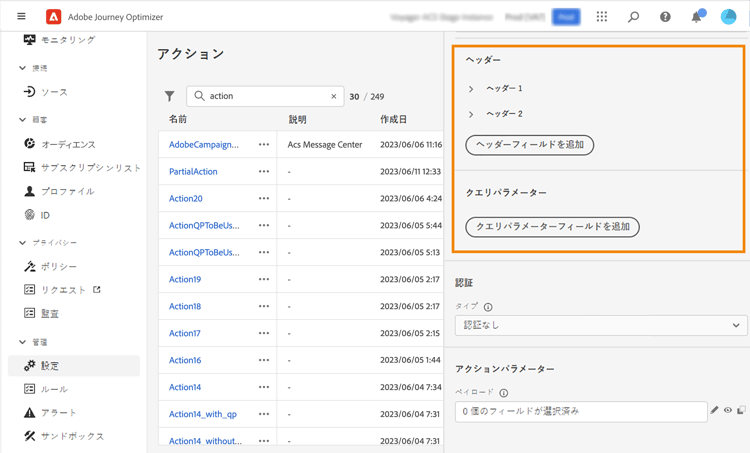Screen dimensions: 750x453
Task: Click the action search field
Action: (x=265, y=96)
